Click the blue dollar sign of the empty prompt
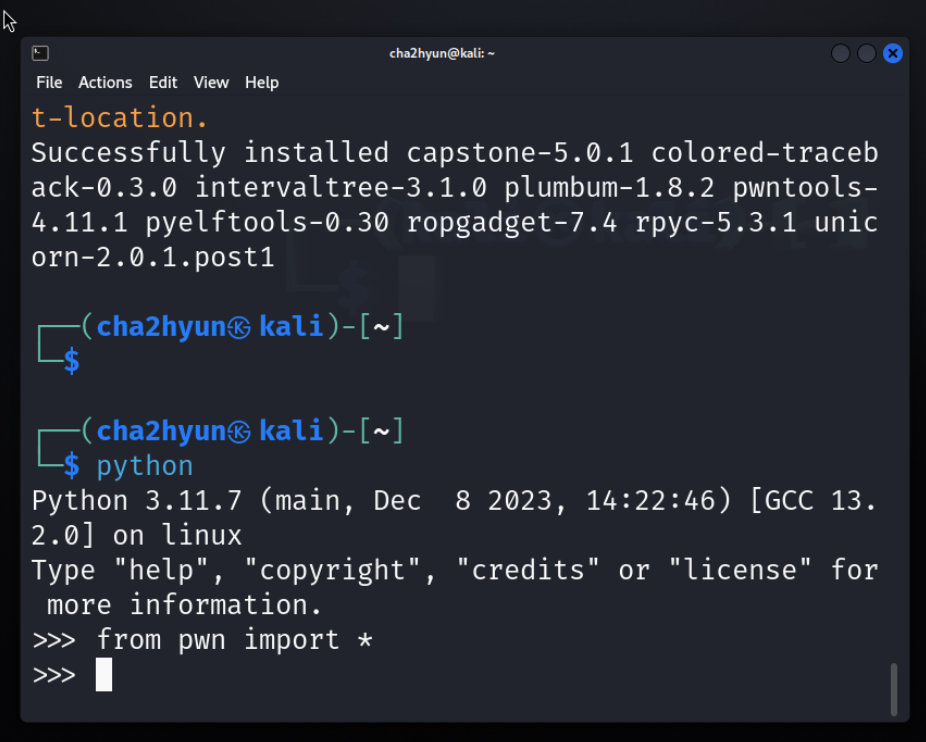 click(72, 362)
